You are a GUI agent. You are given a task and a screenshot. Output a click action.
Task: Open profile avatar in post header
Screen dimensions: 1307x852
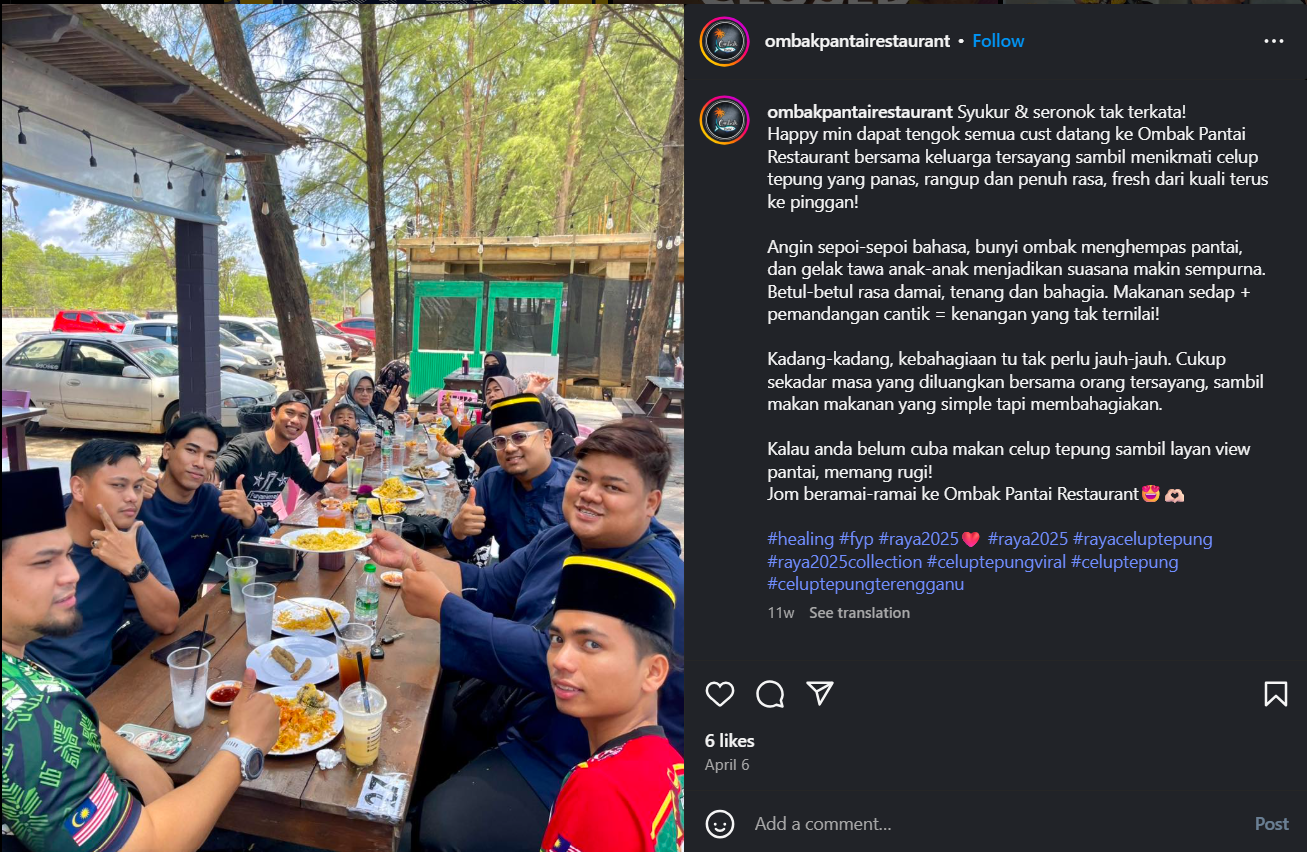tap(725, 41)
